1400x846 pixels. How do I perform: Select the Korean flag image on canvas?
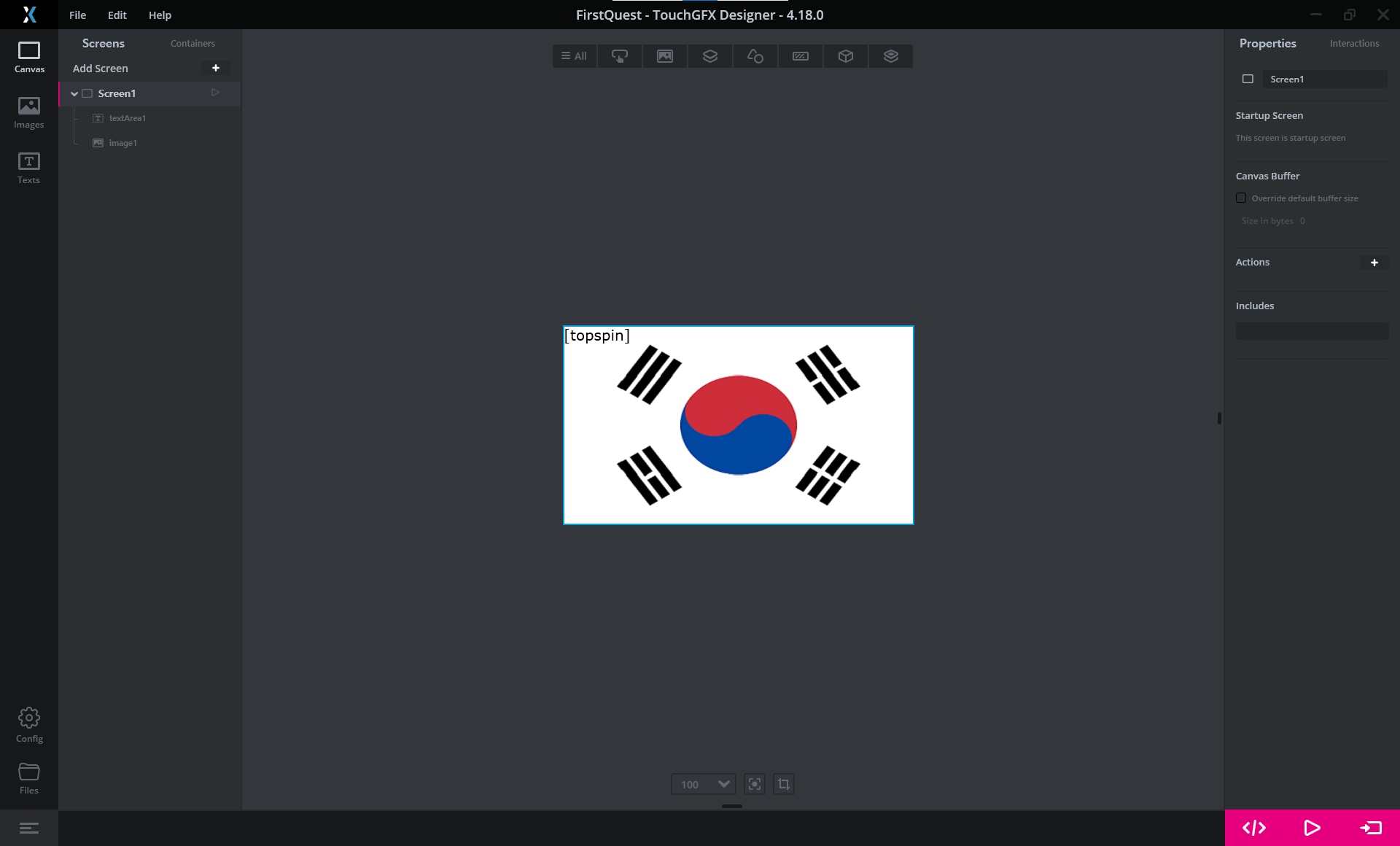[x=739, y=425]
